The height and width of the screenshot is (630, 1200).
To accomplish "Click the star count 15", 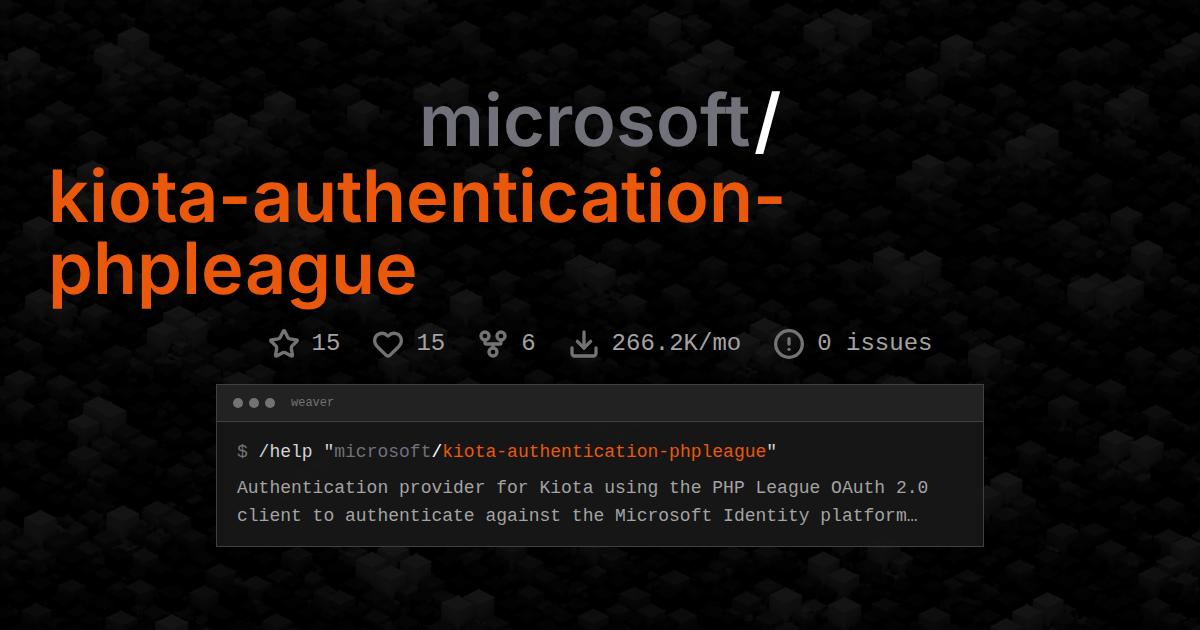I will coord(326,343).
